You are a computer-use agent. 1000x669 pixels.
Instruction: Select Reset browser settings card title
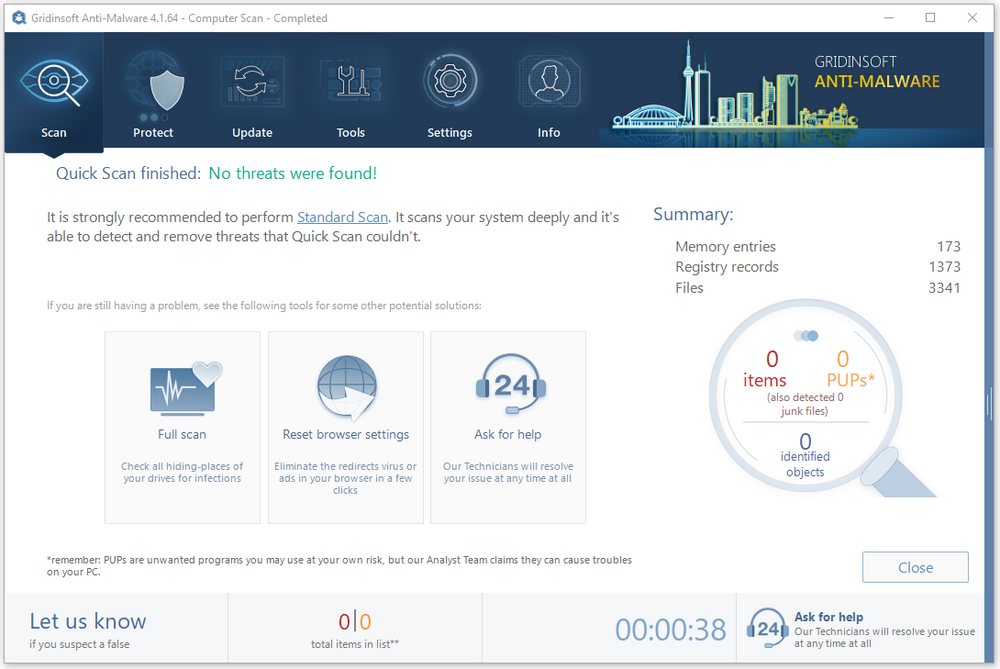[346, 434]
